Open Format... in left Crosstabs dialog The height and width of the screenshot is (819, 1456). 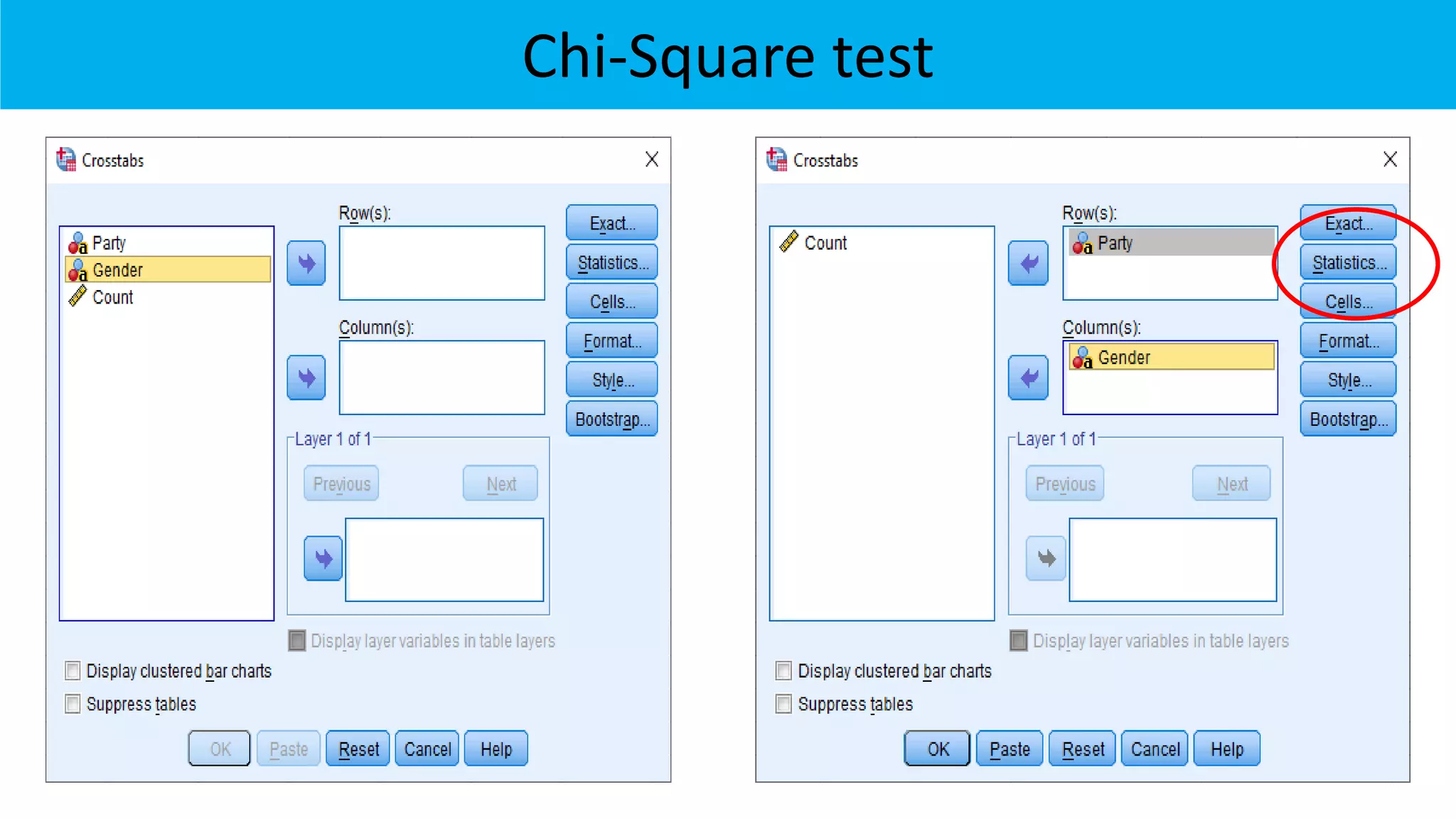tap(612, 341)
